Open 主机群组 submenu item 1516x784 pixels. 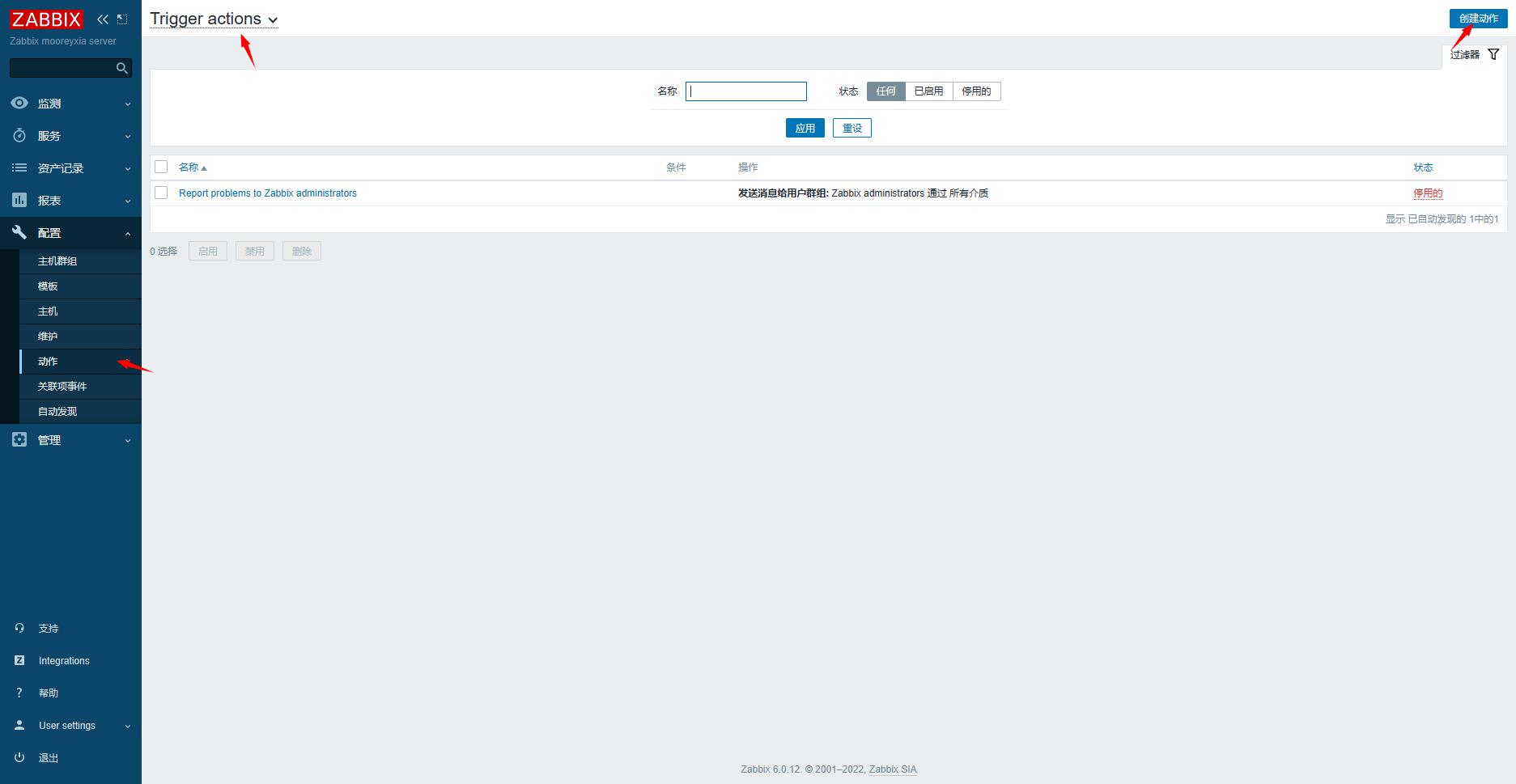(x=80, y=261)
